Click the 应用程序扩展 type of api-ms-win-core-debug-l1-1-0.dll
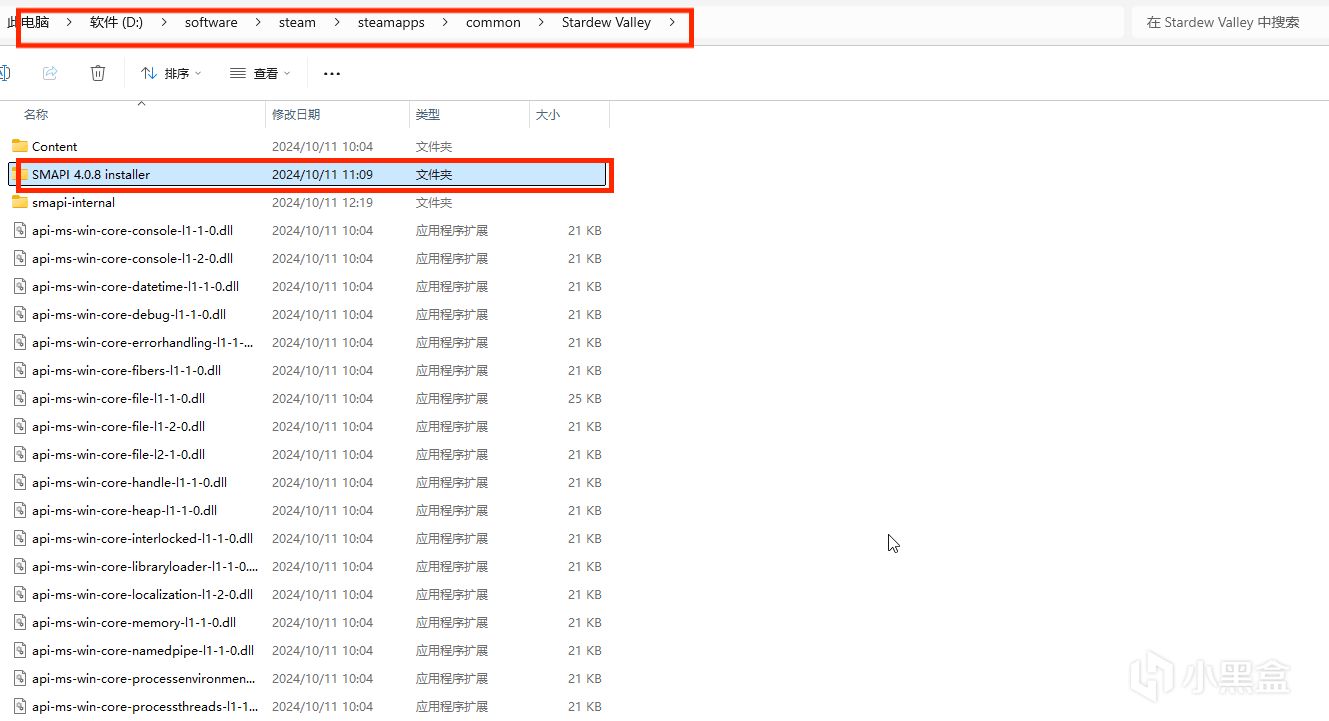 (x=452, y=314)
